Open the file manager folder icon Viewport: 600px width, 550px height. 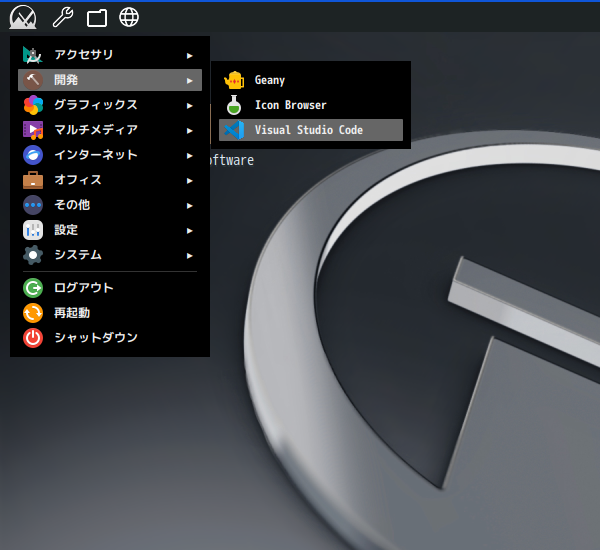(x=96, y=17)
